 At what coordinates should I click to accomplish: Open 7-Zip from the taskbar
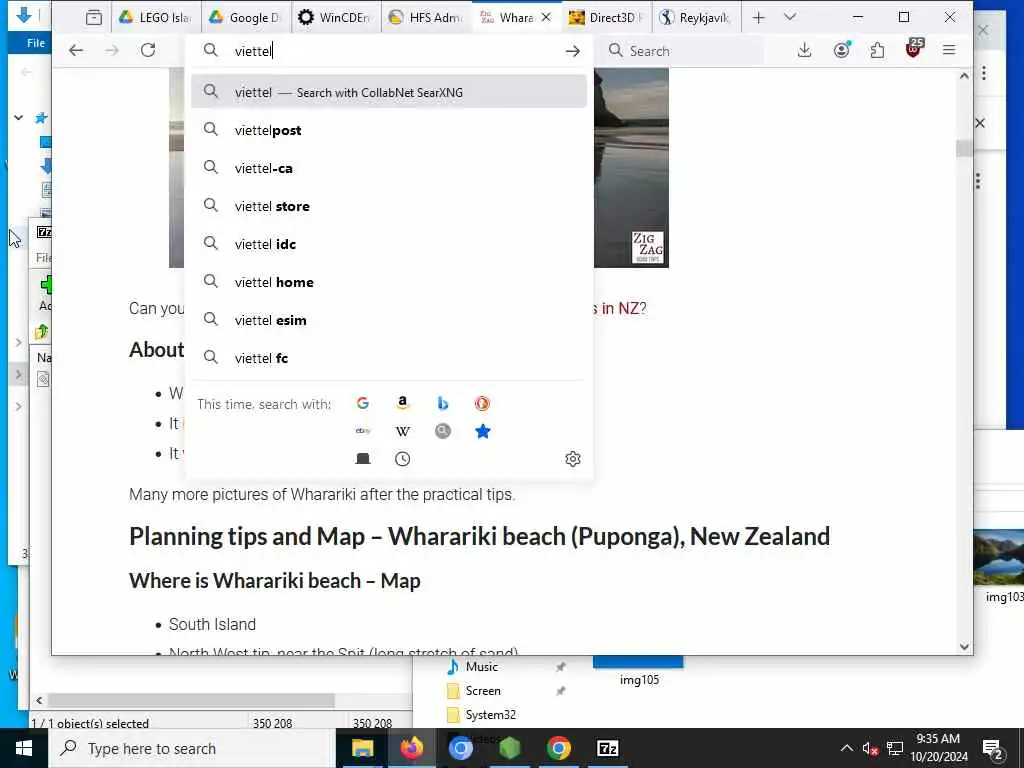(x=607, y=748)
